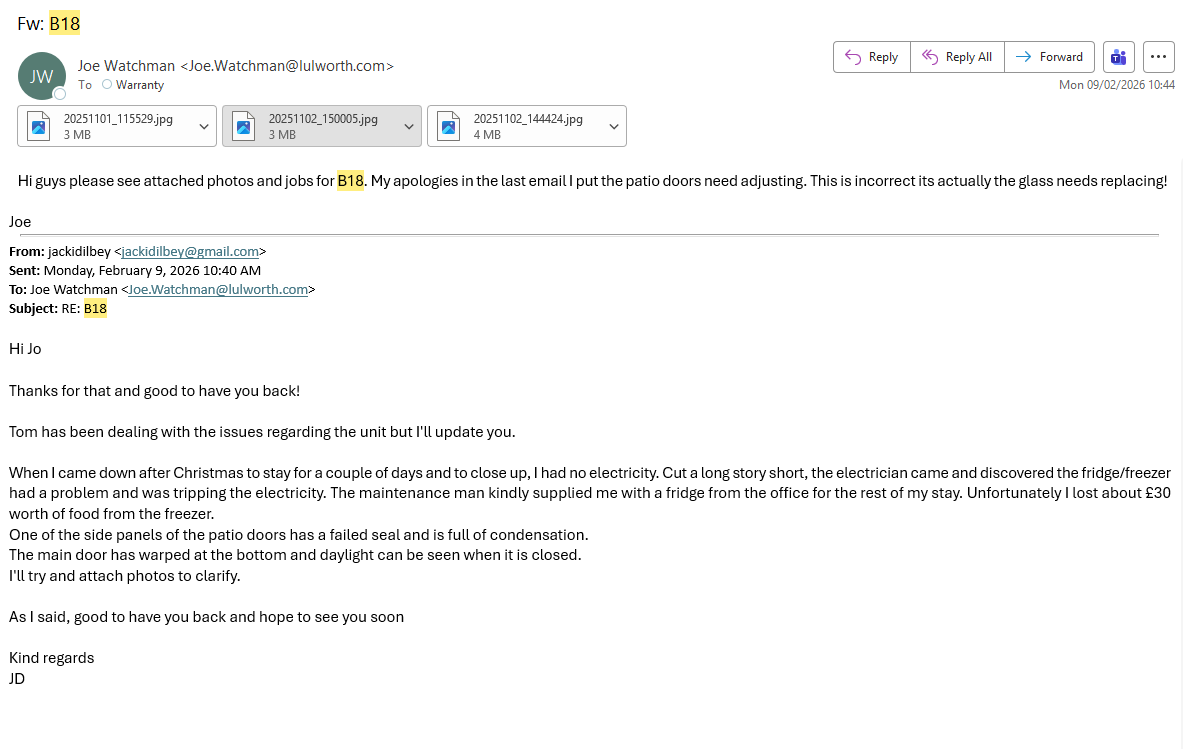Screen dimensions: 1183x749
Task: Open dropdown arrow for 20251102_150005.jpg
Action: tap(408, 126)
